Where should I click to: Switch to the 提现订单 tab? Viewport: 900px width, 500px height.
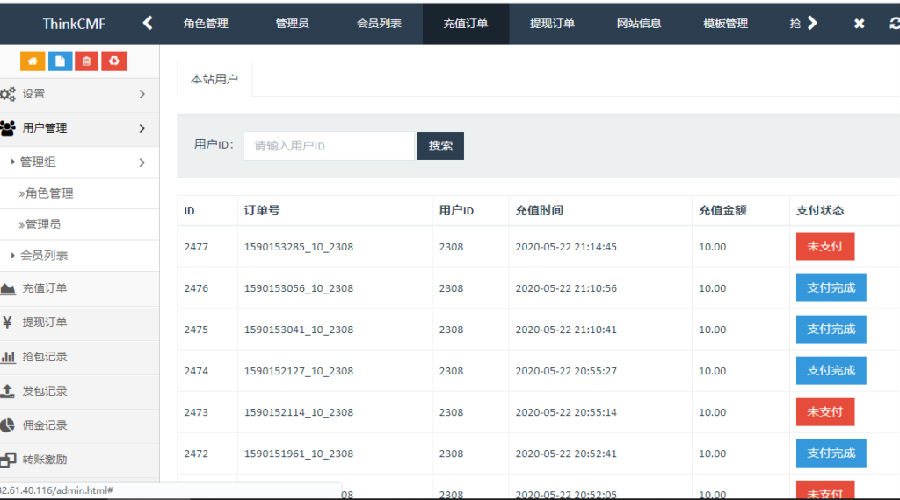[x=552, y=24]
